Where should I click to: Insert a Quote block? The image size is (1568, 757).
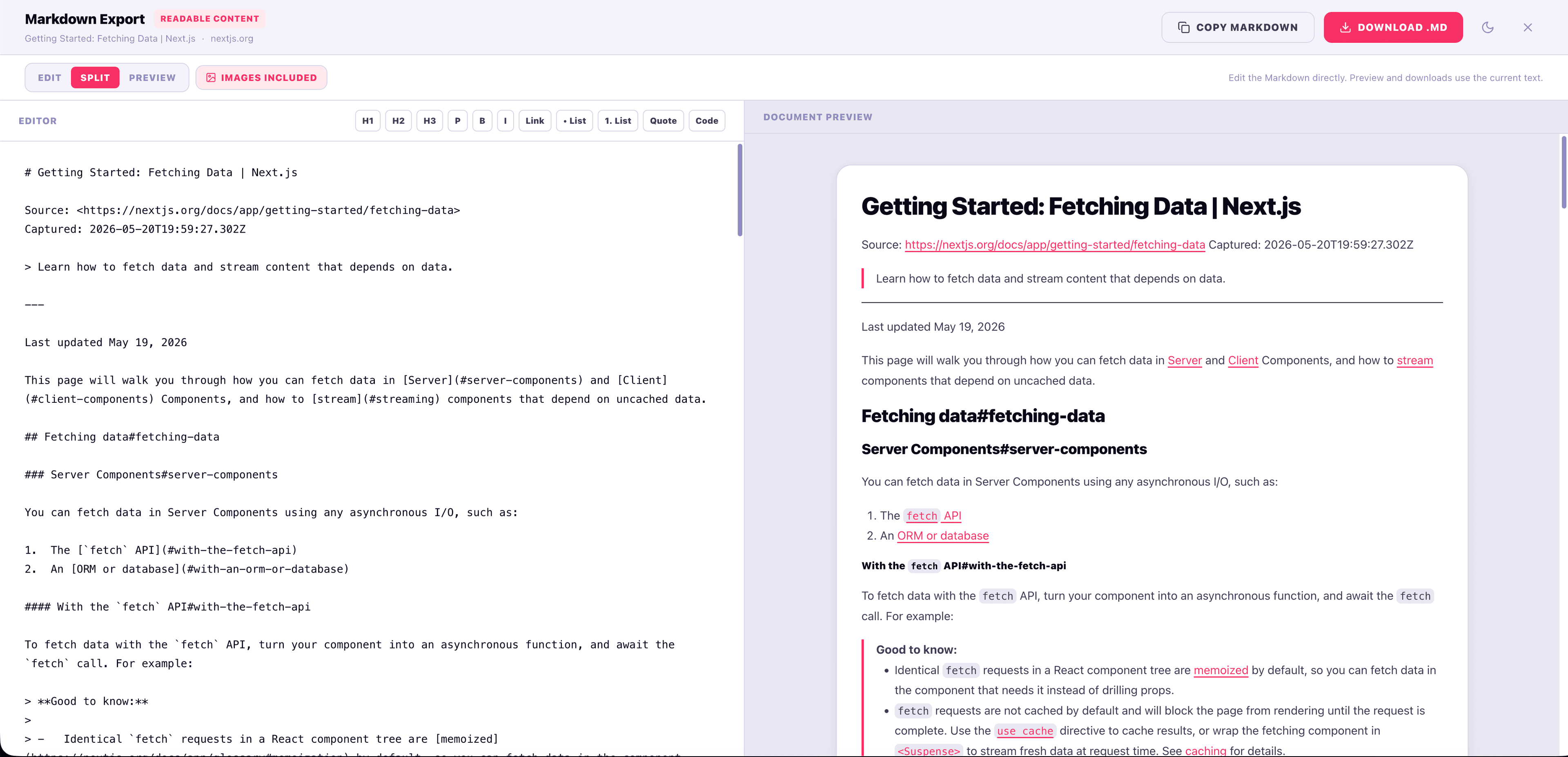point(664,120)
